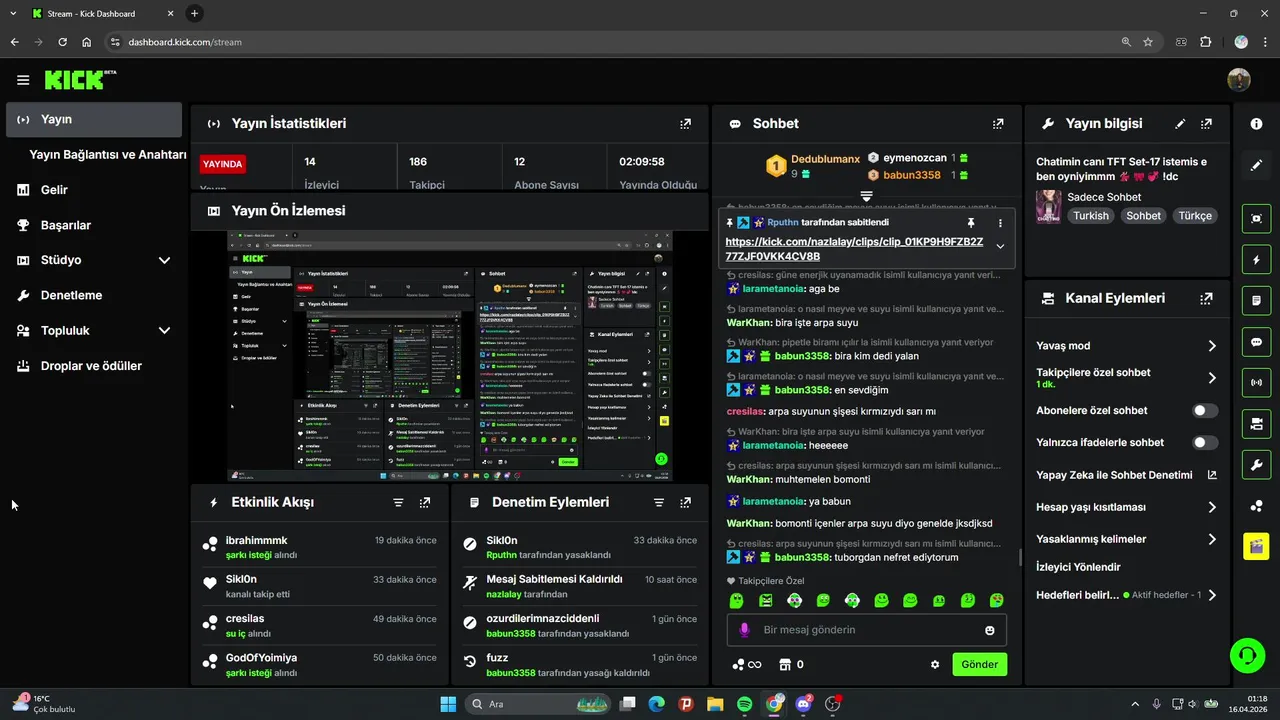Focus the Bir mesaj gönderin input field
This screenshot has width=1280, height=720.
click(x=866, y=630)
